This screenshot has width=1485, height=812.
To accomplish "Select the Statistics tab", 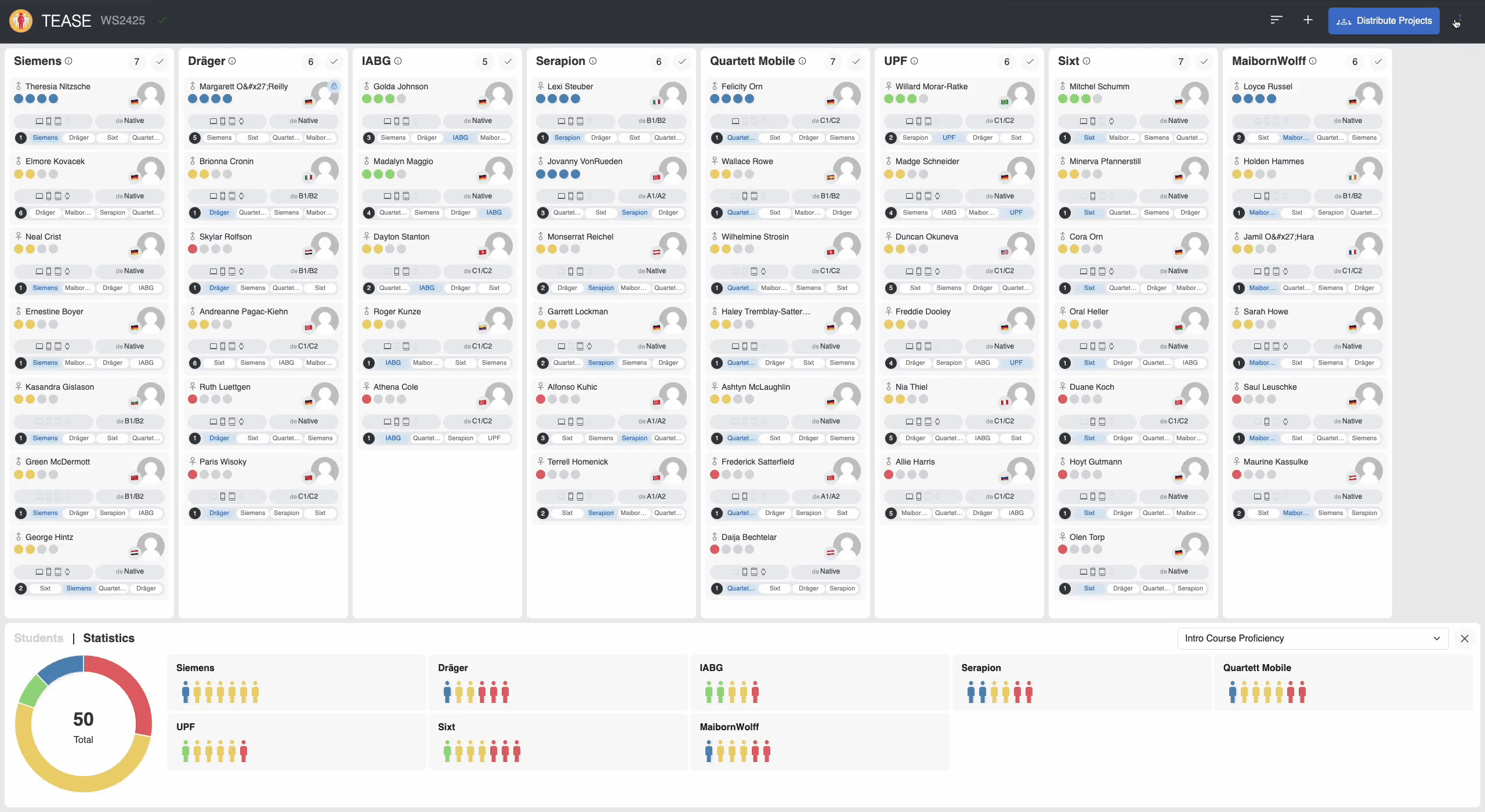I will coord(108,638).
